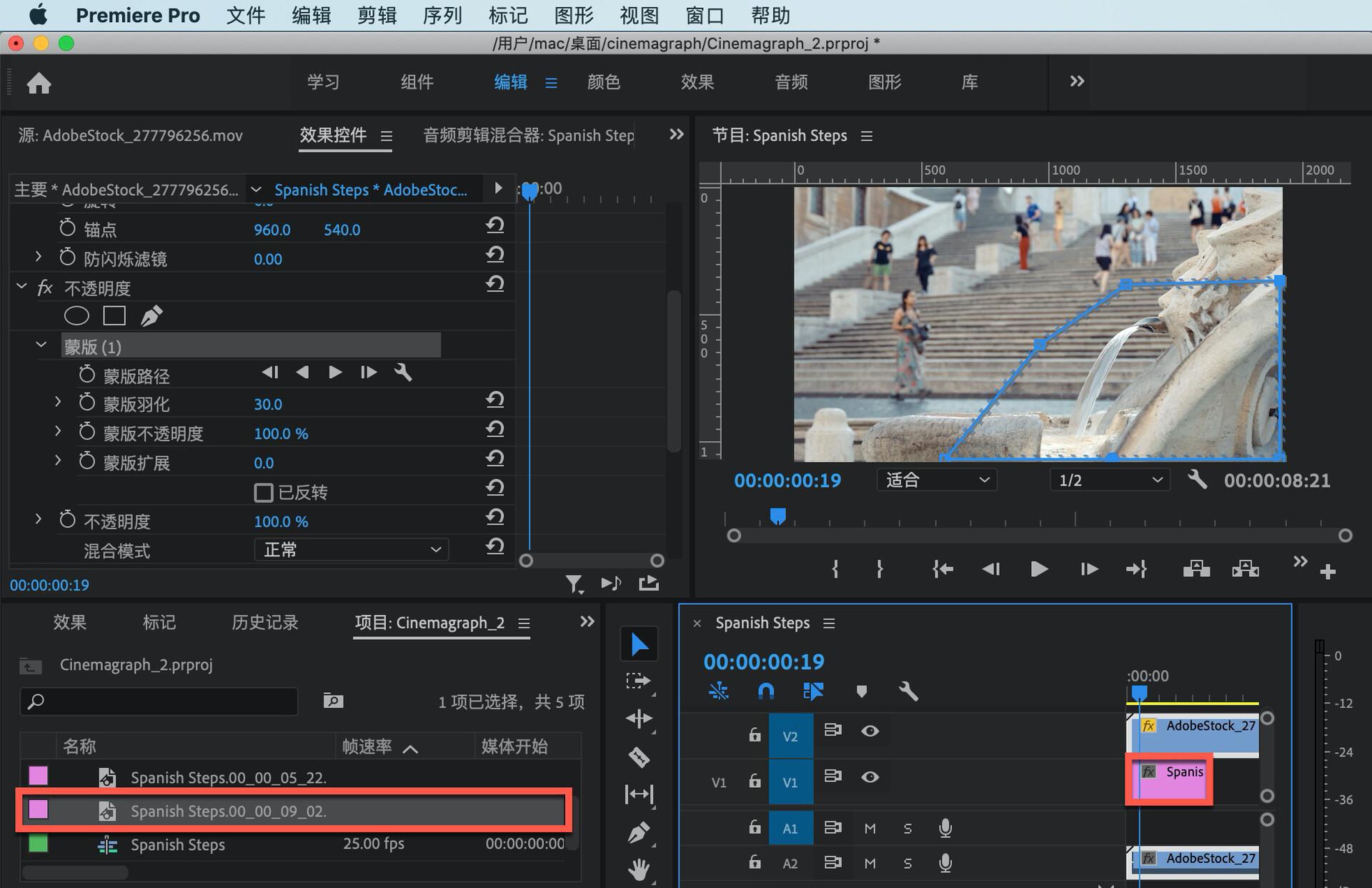Screen dimensions: 1372x888
Task: Open timeline display settings wrench
Action: point(908,691)
